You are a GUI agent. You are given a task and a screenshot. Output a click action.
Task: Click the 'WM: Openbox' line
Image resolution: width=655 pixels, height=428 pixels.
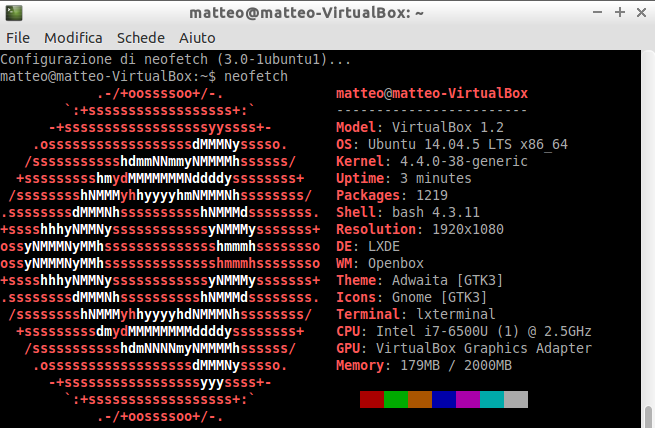pos(380,263)
